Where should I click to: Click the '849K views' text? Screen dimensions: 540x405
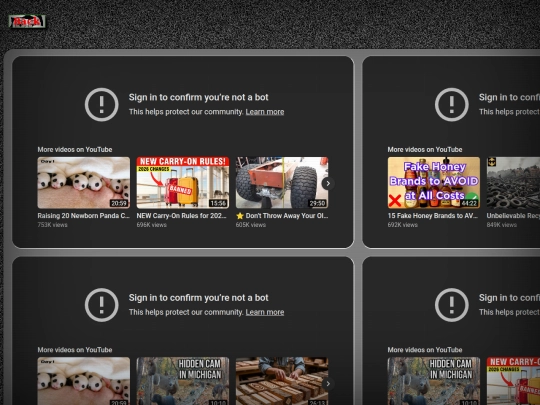[x=502, y=225]
